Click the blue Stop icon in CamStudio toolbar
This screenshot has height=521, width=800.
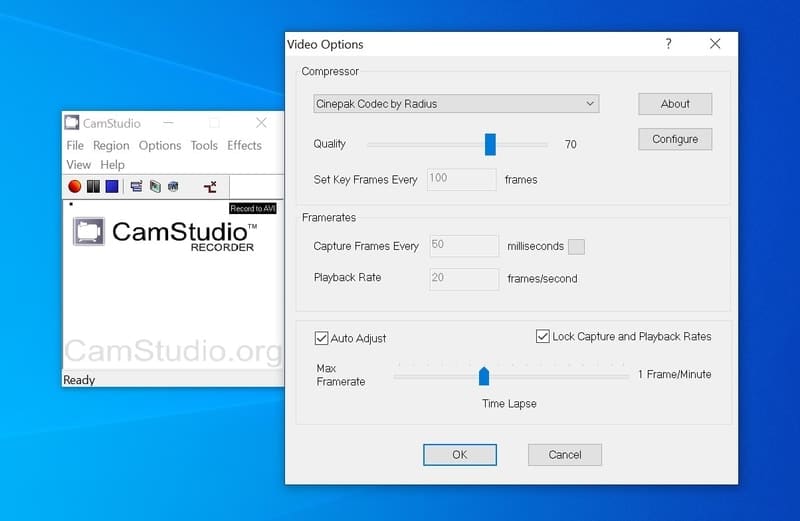point(112,187)
